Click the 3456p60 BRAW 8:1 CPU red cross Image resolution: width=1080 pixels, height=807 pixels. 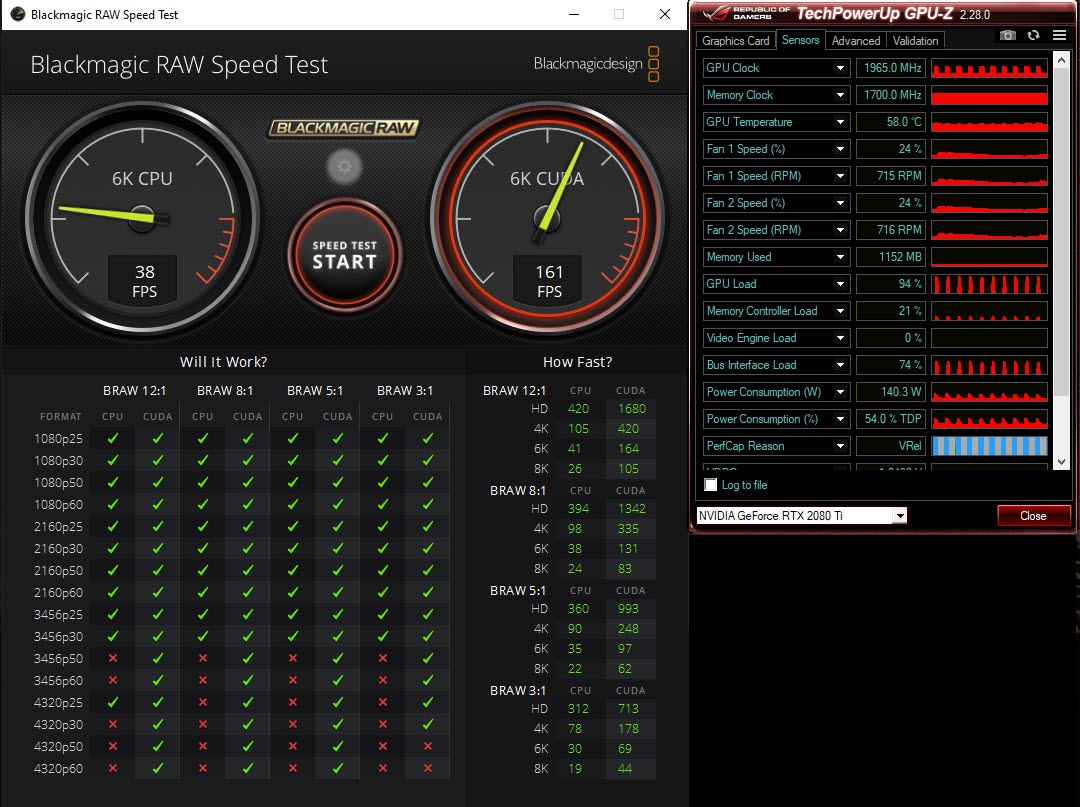202,680
